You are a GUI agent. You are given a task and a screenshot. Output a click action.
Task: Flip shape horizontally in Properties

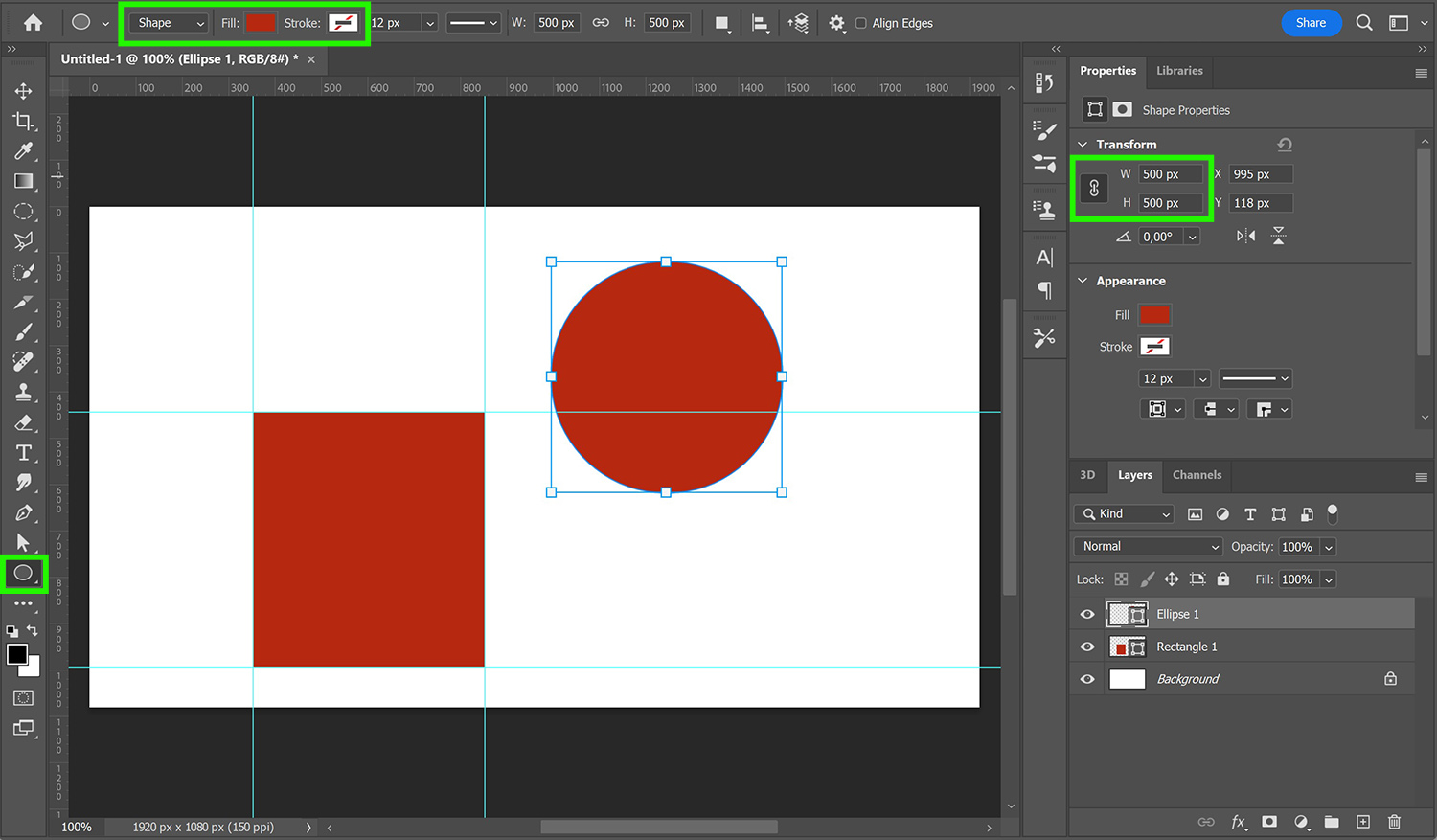(1245, 236)
